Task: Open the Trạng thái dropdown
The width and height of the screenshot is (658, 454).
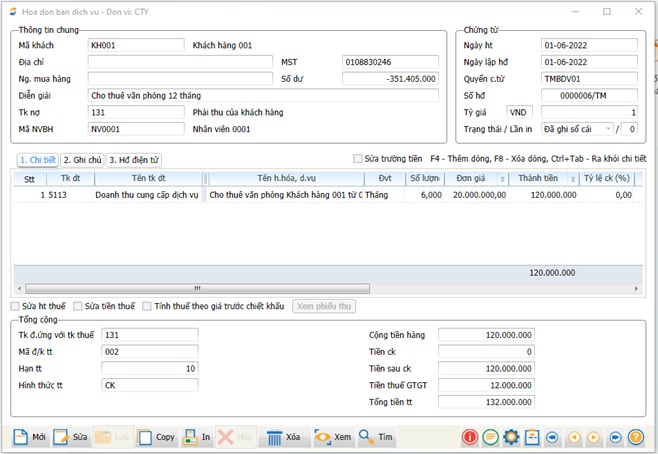Action: pyautogui.click(x=609, y=129)
